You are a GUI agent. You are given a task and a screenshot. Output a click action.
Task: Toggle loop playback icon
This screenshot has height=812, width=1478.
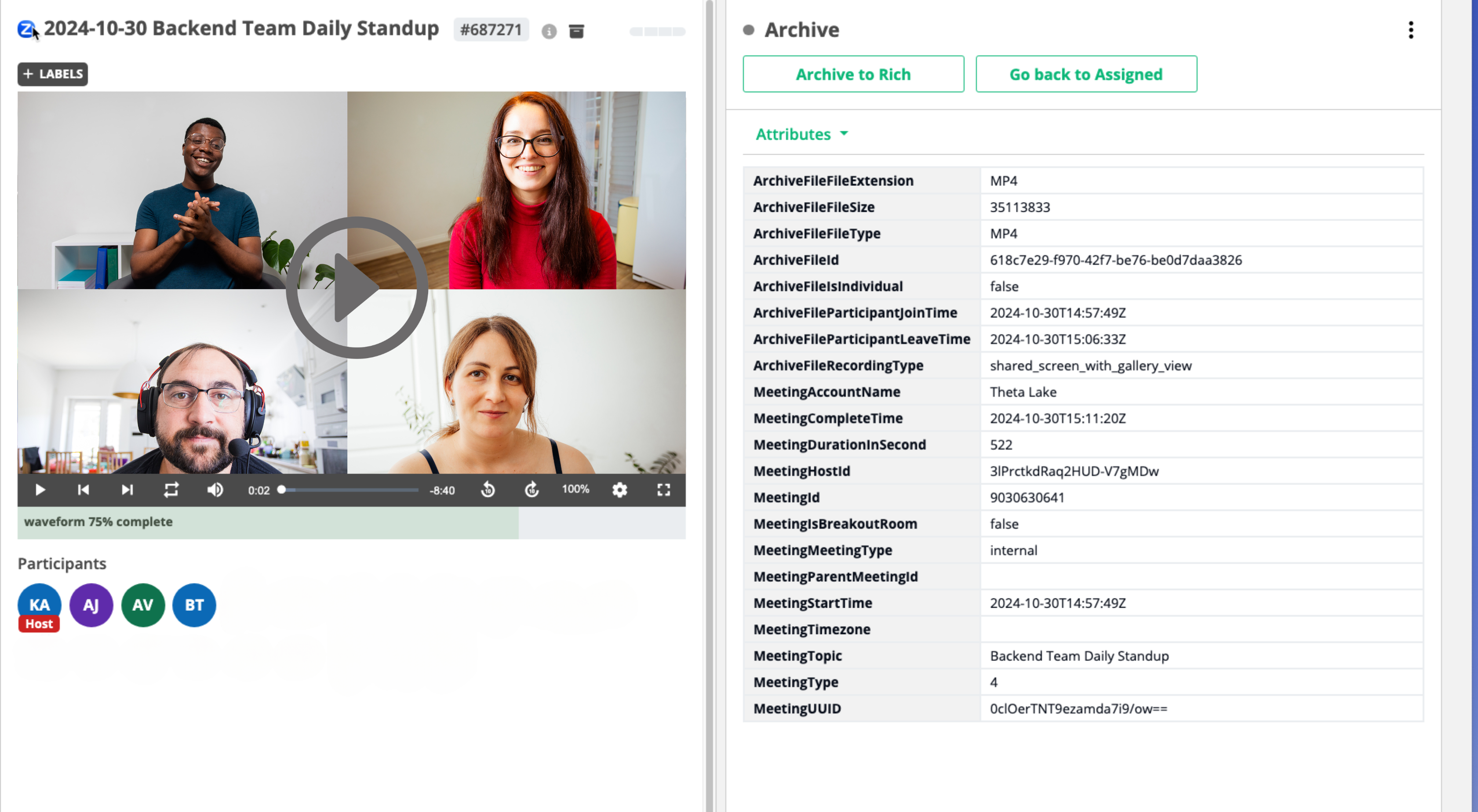pos(171,490)
